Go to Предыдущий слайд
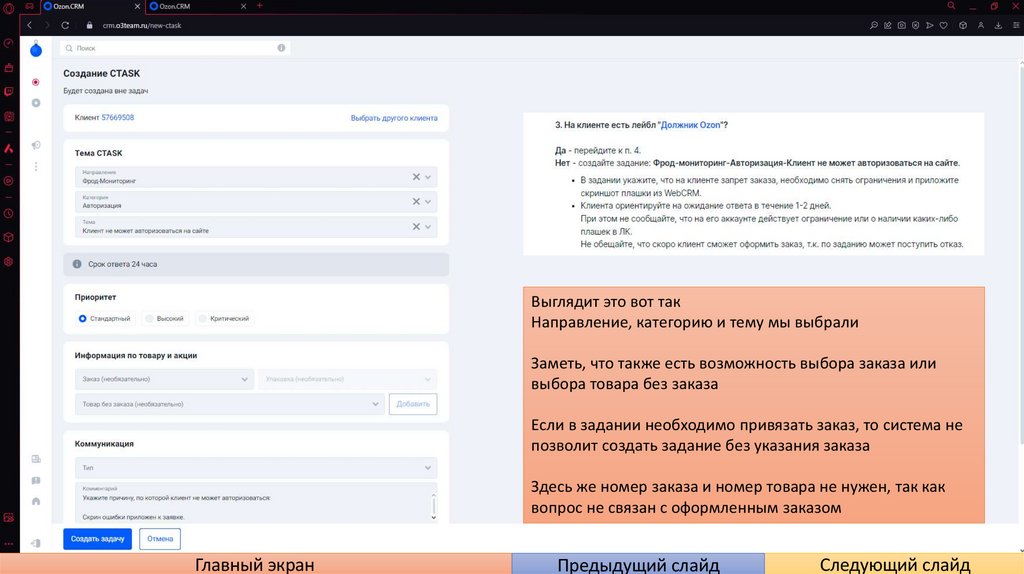 click(x=638, y=564)
